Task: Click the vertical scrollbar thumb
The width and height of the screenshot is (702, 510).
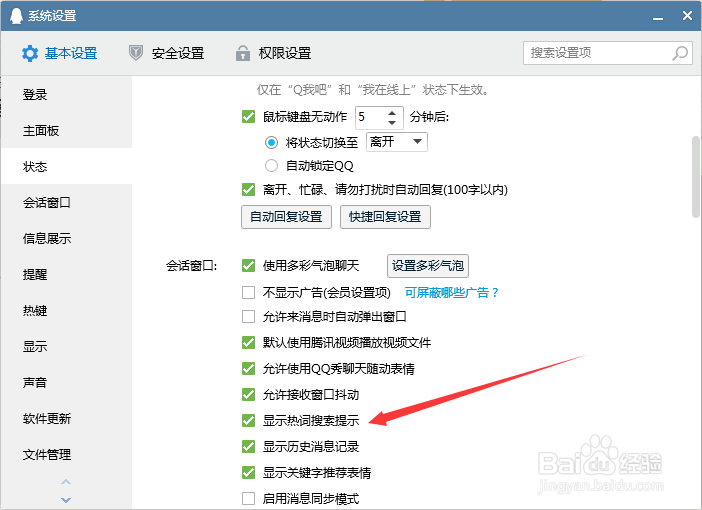Action: (x=696, y=177)
